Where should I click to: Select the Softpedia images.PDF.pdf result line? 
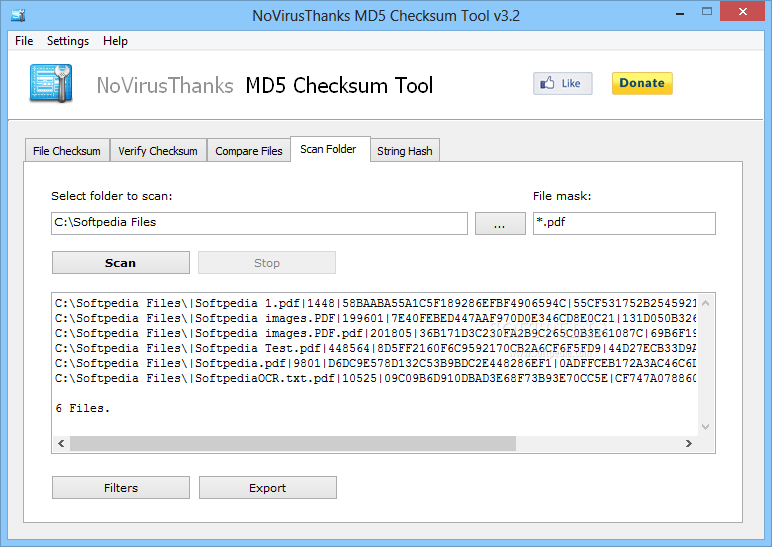375,333
